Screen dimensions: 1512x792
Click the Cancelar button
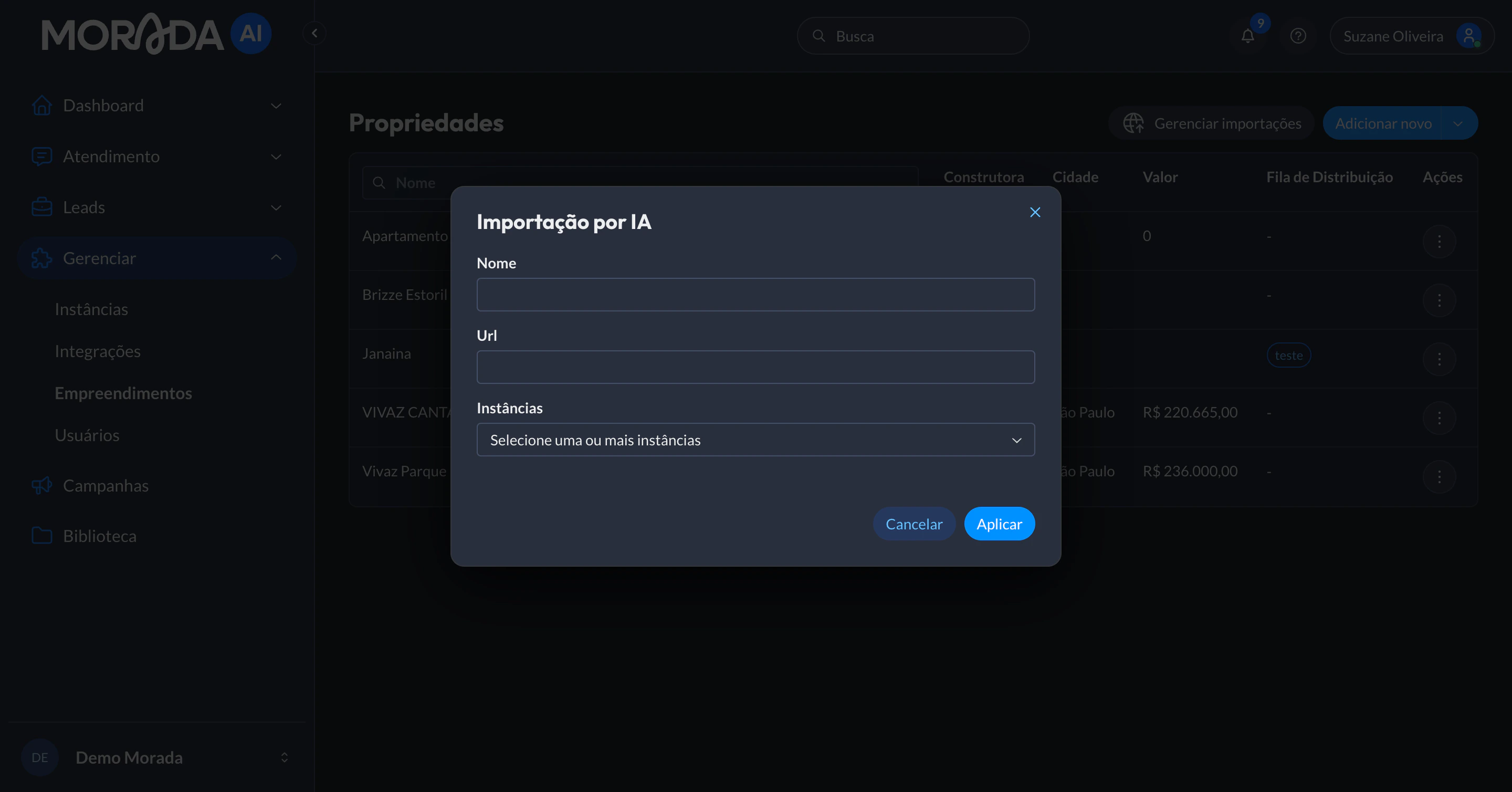(x=914, y=524)
